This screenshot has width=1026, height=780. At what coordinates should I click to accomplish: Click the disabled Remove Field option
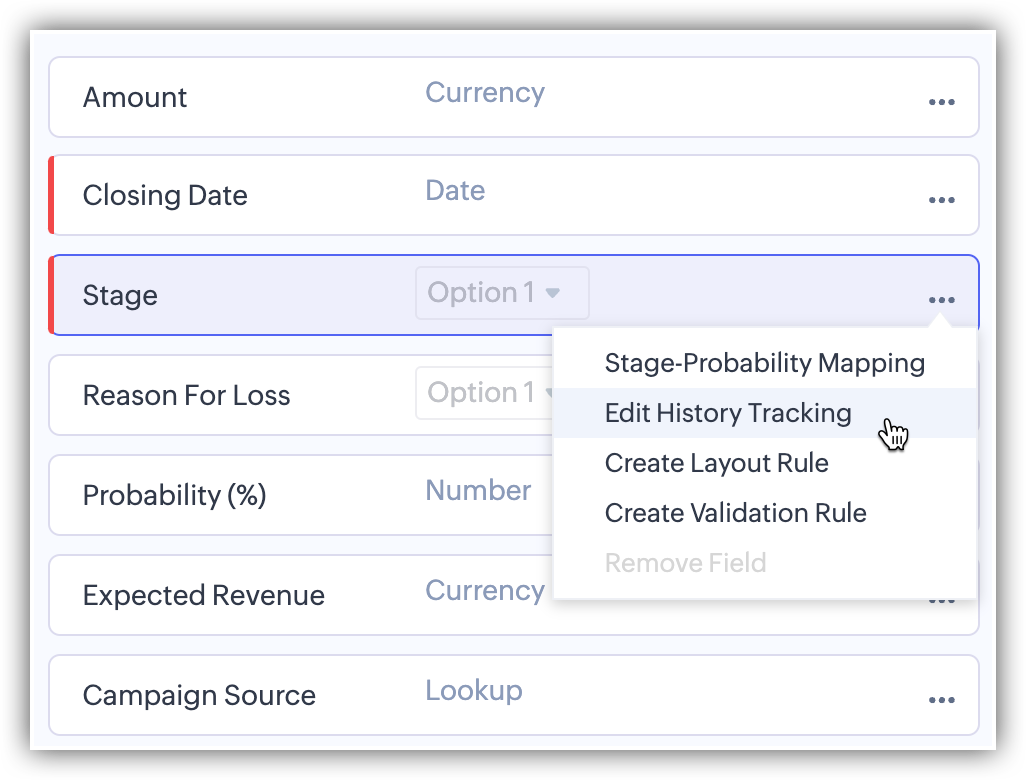pyautogui.click(x=685, y=563)
